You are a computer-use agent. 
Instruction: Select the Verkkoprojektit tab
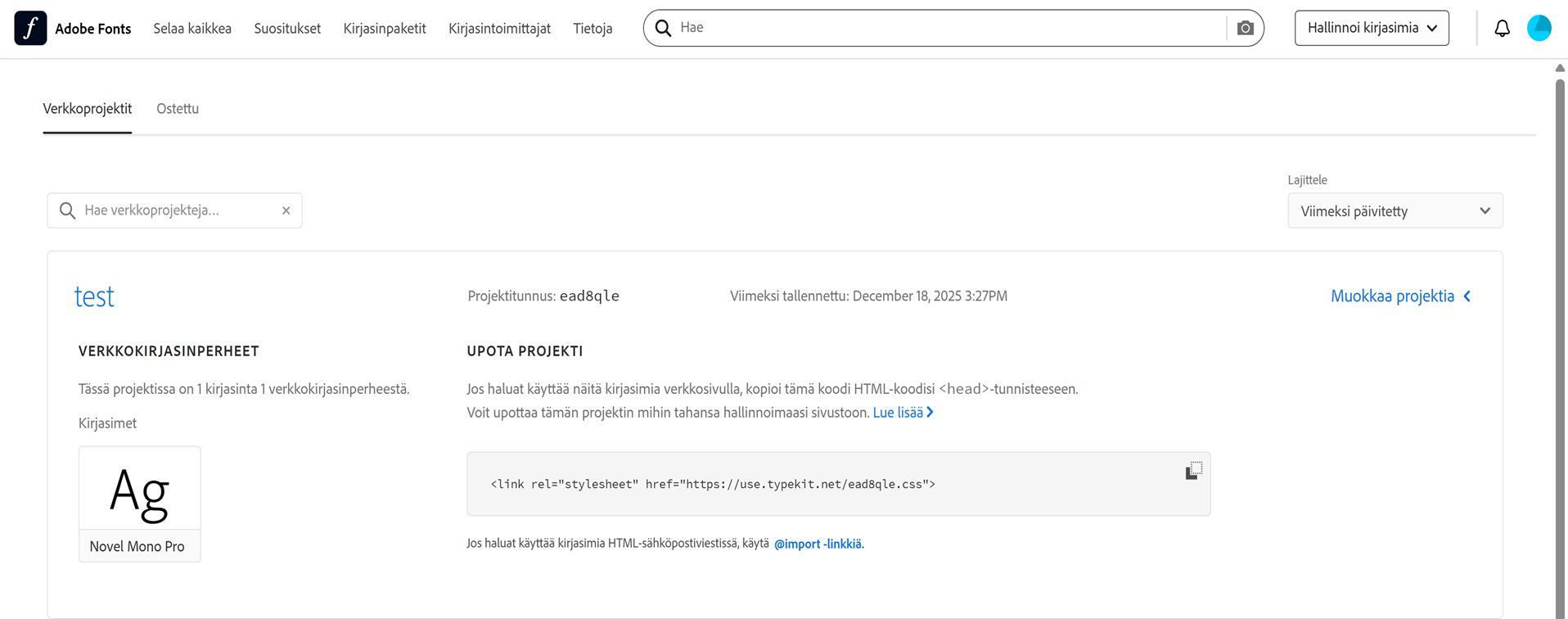[87, 109]
